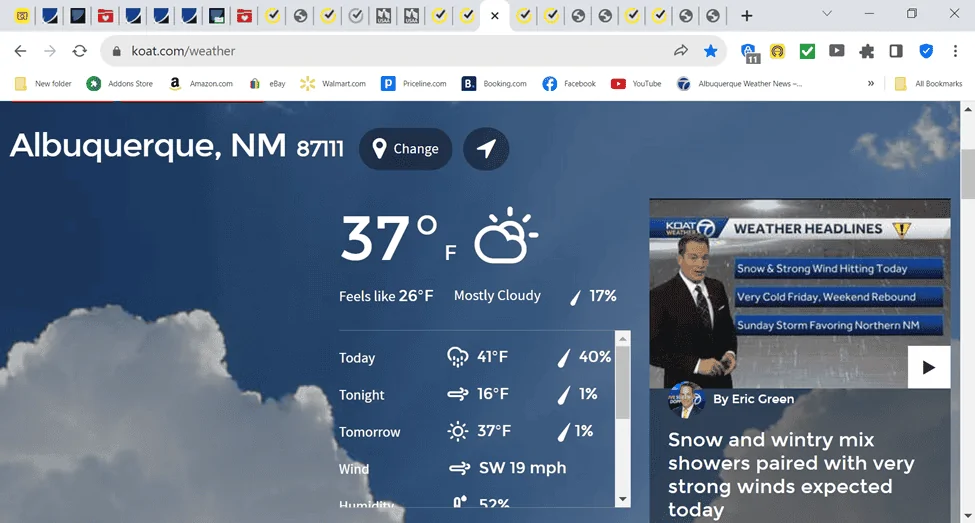Open the Extensions puzzle piece menu
This screenshot has height=523, width=975.
point(866,51)
